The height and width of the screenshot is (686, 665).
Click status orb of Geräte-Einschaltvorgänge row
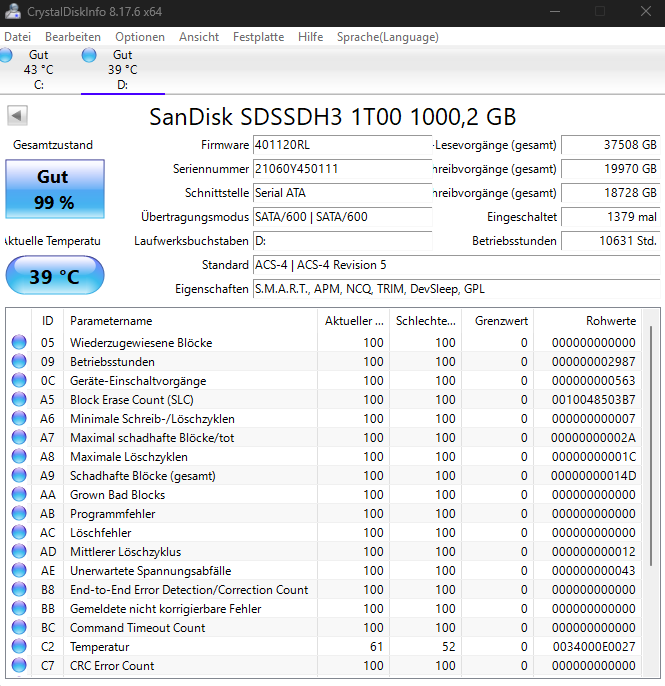(19, 380)
